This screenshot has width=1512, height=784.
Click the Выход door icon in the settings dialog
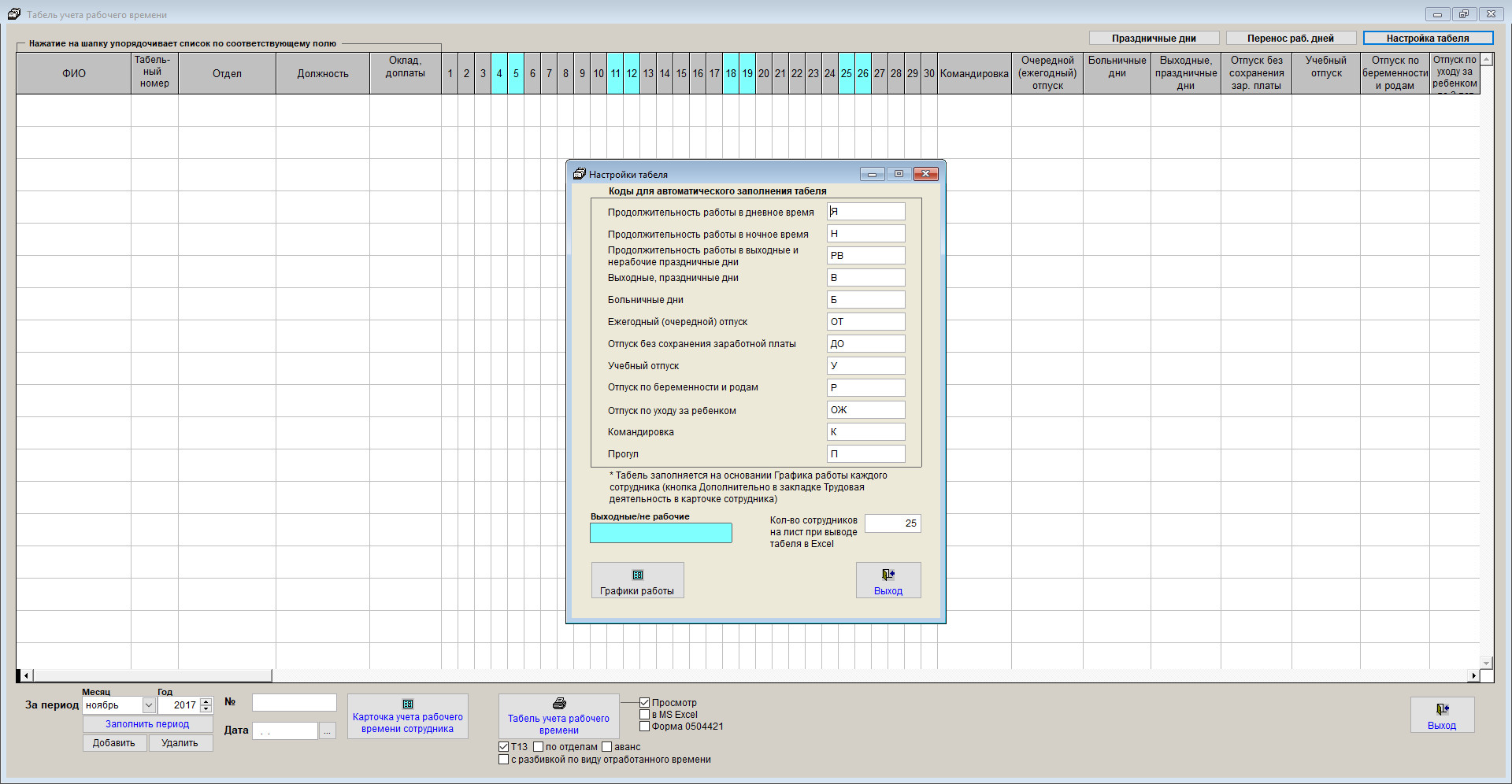coord(888,575)
